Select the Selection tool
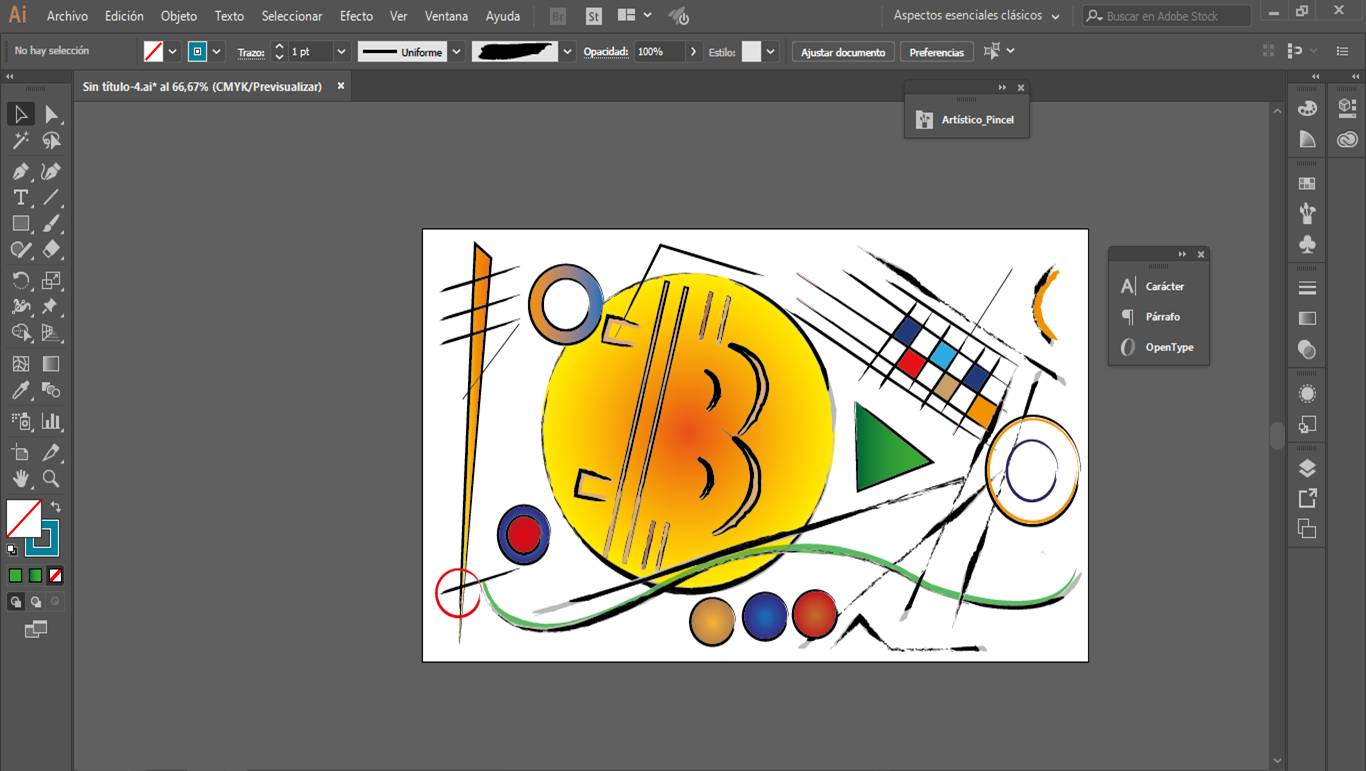 pos(20,113)
